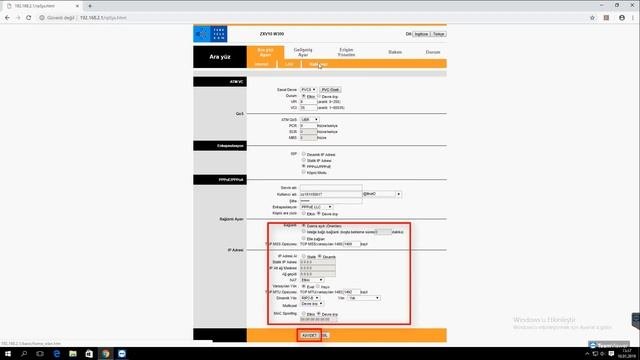Choose Köprü Modu as ISP type

tap(304, 172)
